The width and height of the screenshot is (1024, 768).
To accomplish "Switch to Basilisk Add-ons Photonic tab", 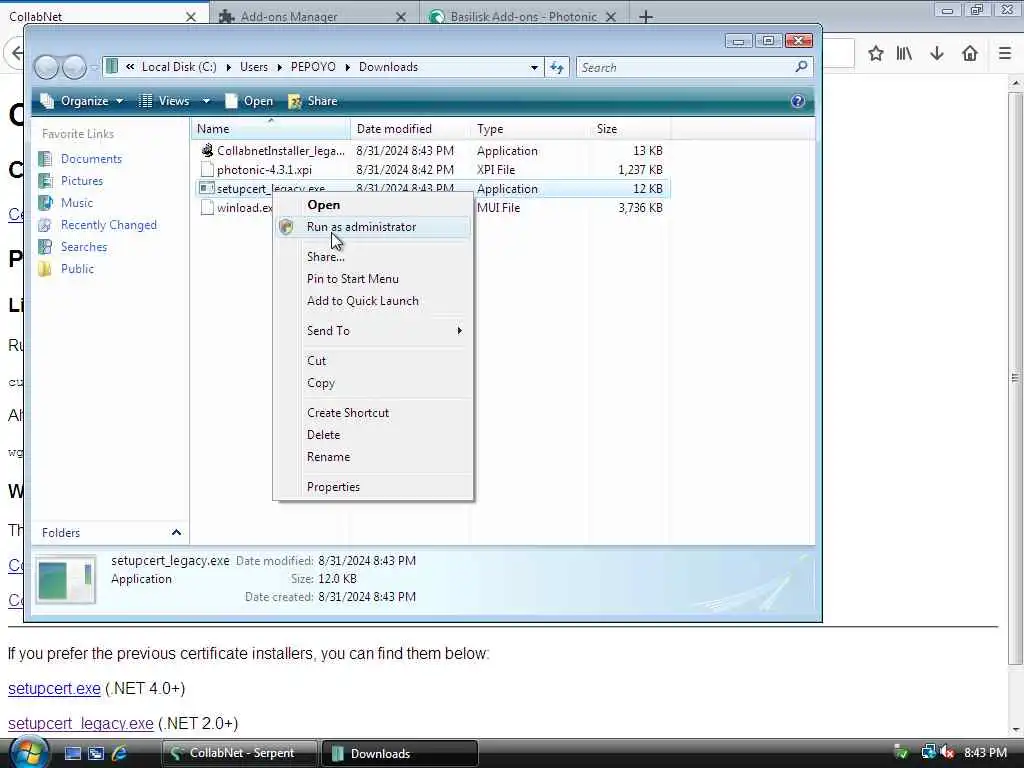I will pyautogui.click(x=524, y=16).
